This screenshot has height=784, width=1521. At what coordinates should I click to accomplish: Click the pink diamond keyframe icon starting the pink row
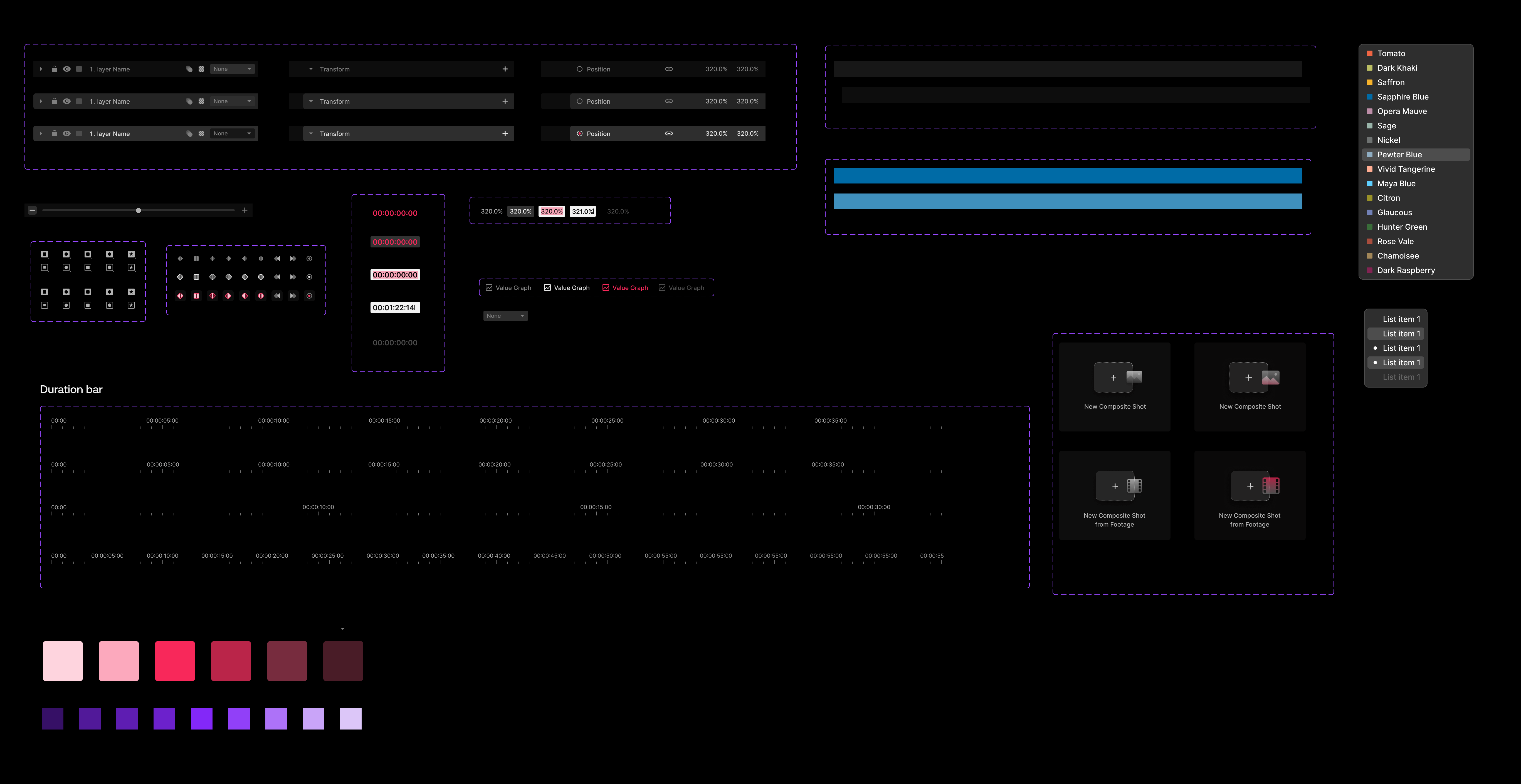tap(180, 296)
